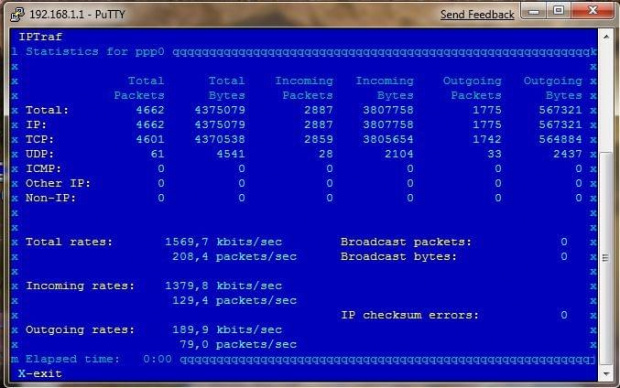The image size is (620, 388).
Task: Click the scrollbar down arrow
Action: [606, 374]
